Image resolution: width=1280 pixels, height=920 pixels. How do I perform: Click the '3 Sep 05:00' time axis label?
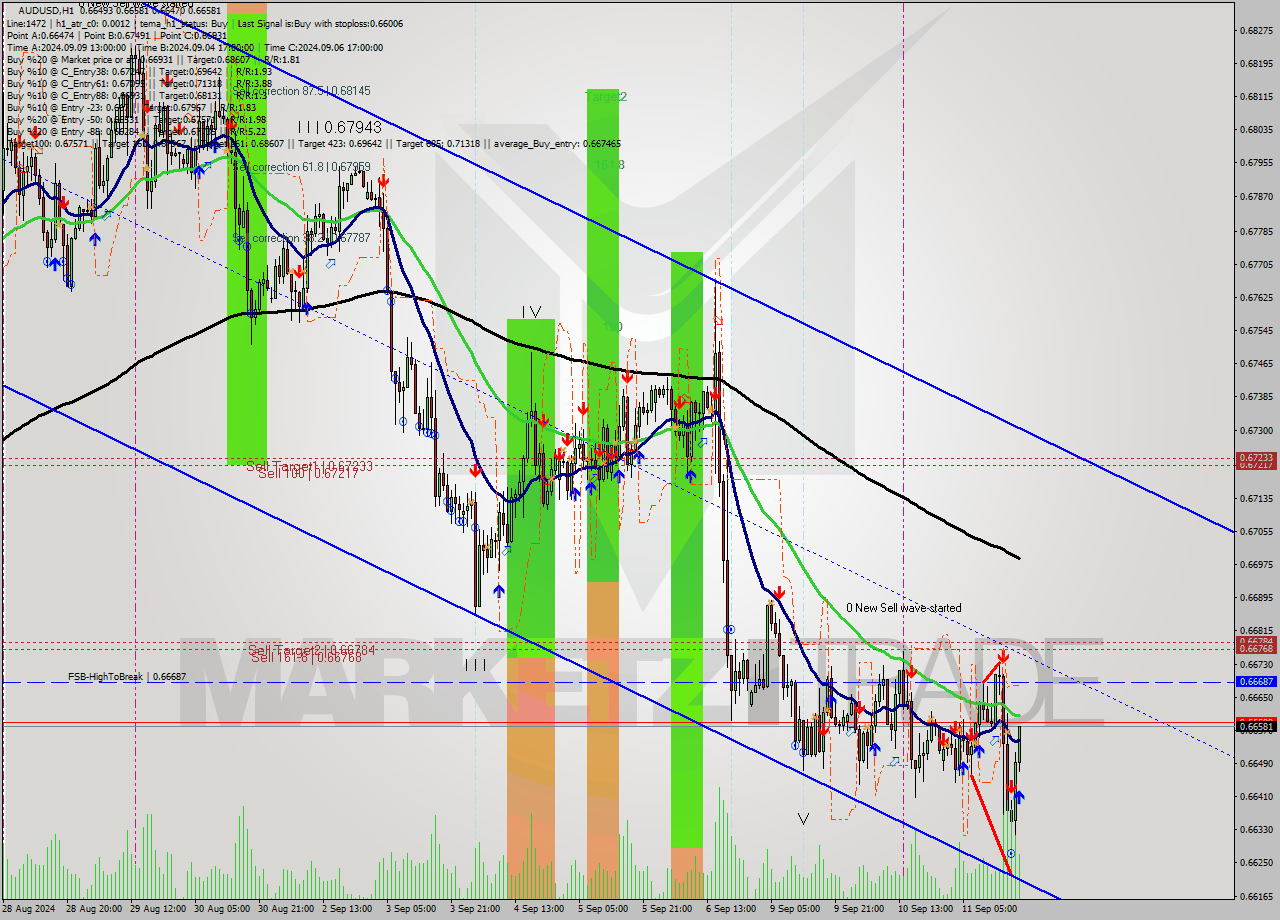pos(412,909)
